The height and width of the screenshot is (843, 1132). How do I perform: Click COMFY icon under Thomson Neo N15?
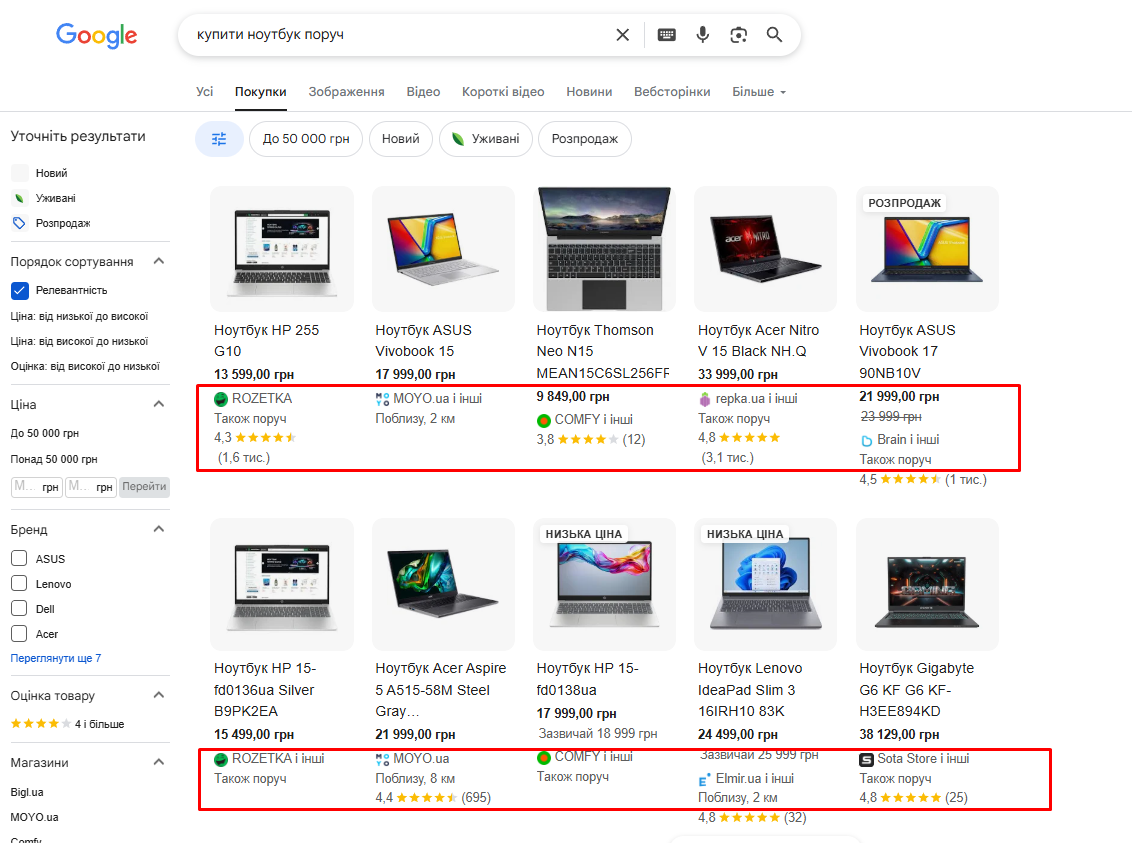click(544, 420)
